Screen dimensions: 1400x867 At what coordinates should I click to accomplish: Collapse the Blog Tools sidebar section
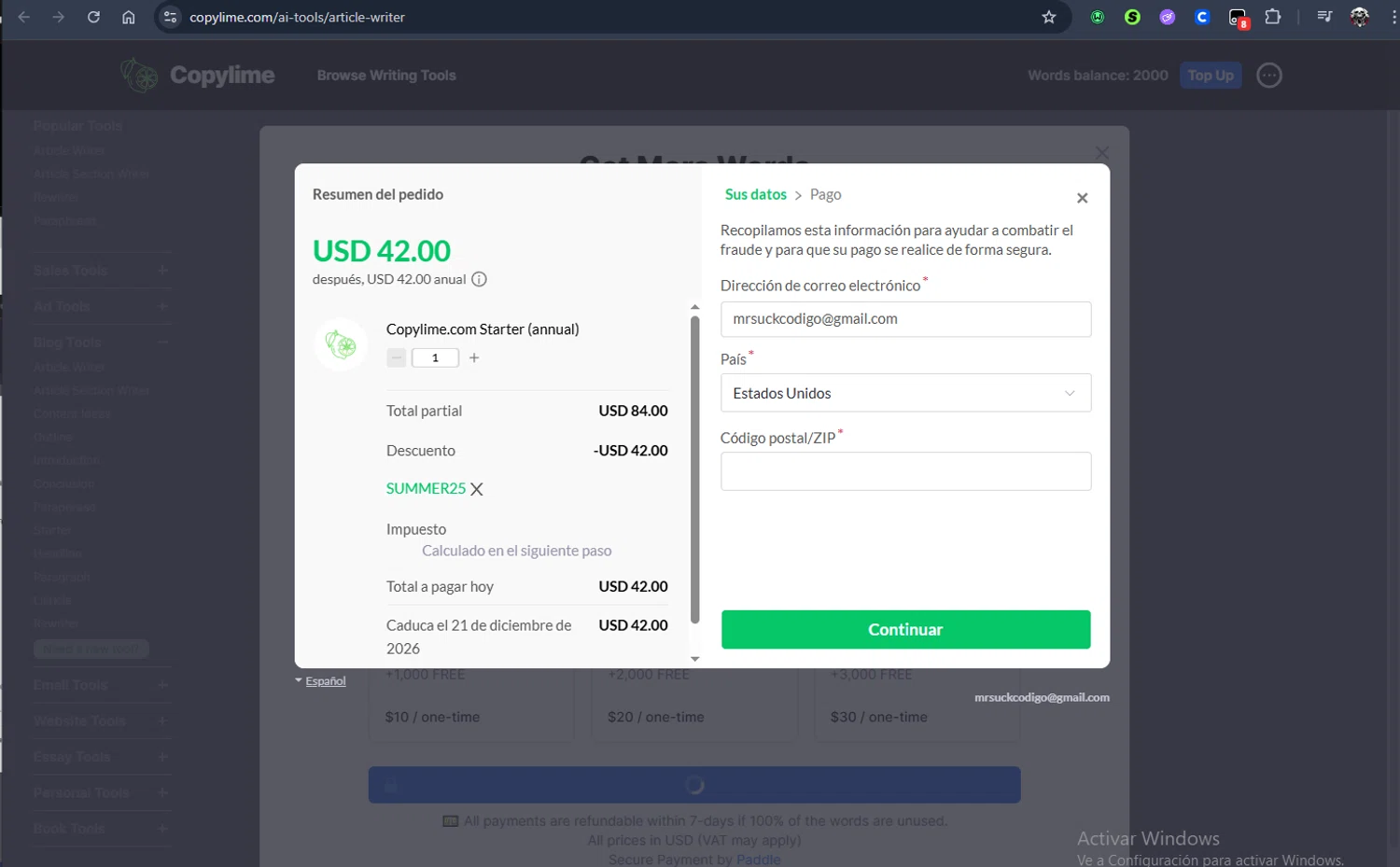click(102, 343)
